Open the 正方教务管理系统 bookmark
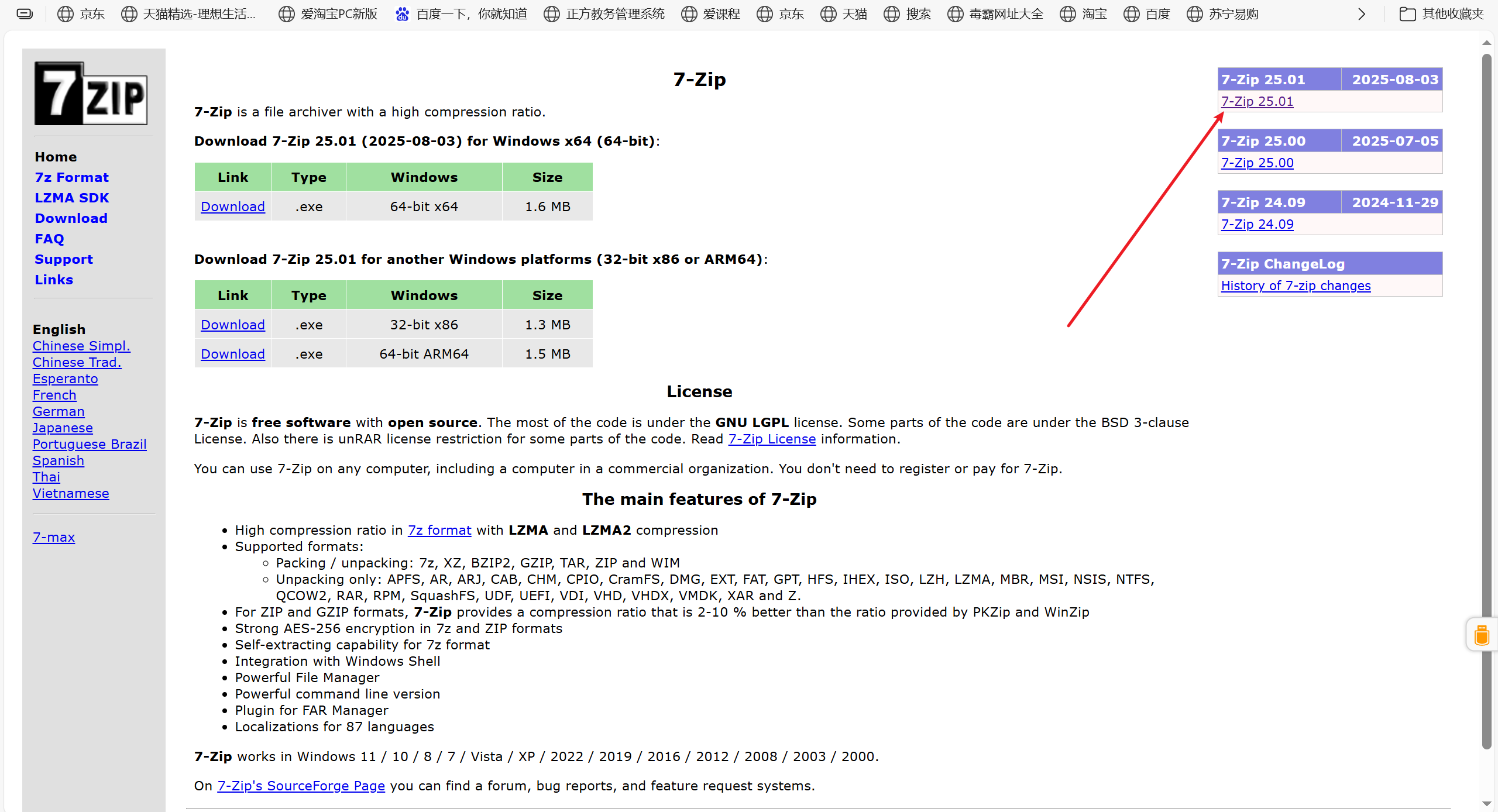Viewport: 1498px width, 812px height. [x=604, y=14]
